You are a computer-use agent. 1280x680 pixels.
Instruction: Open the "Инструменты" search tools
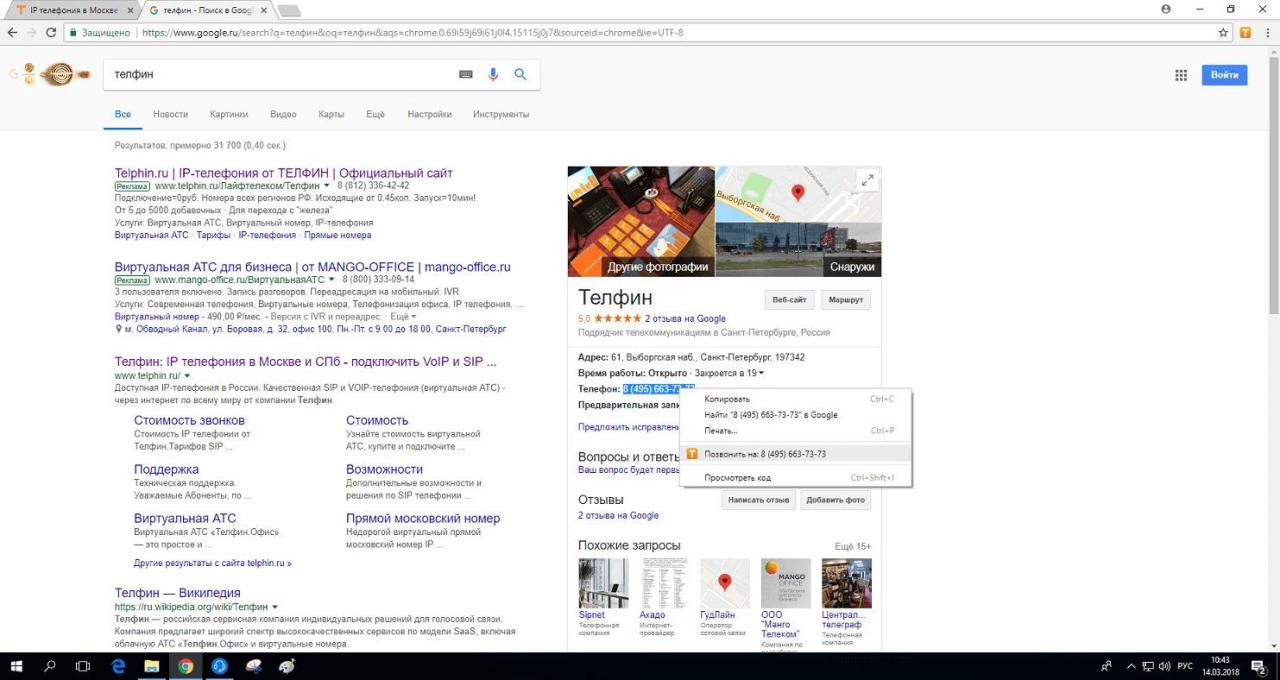click(501, 114)
